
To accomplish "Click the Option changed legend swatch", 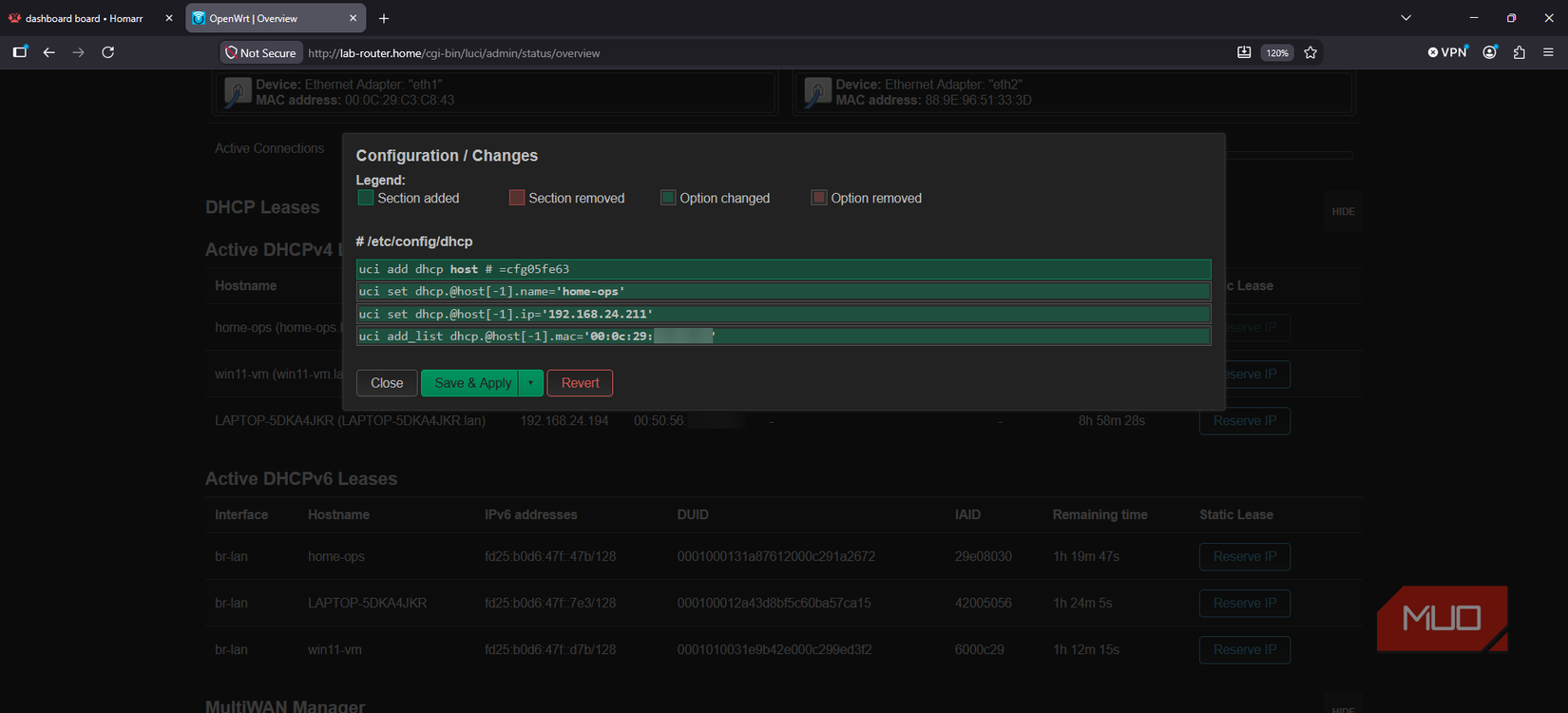I will point(668,198).
